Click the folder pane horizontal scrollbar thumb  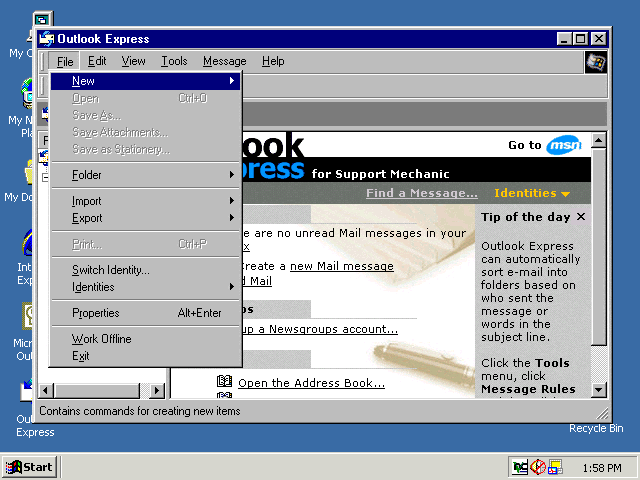click(96, 391)
